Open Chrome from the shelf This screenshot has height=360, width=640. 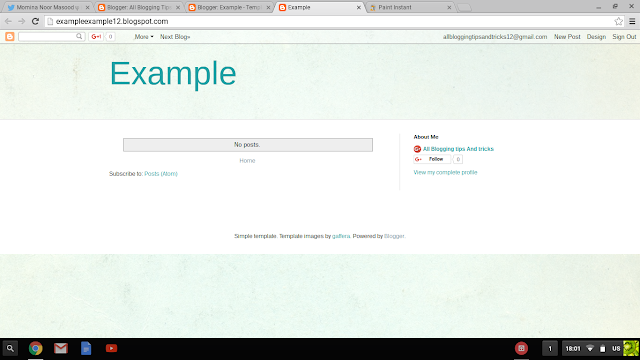coord(36,348)
